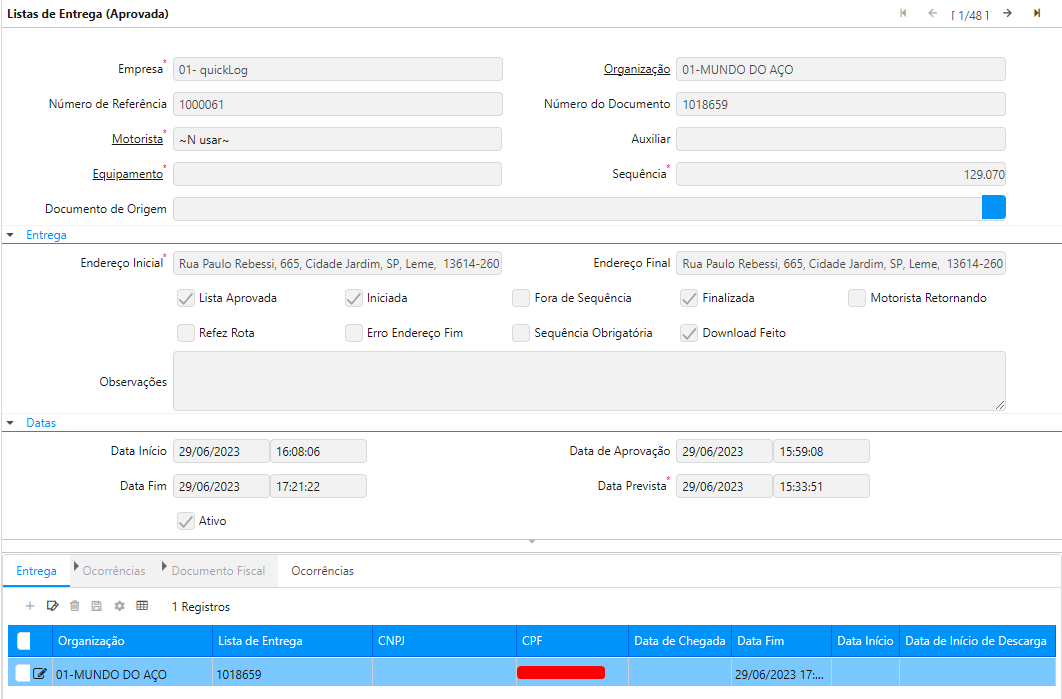Screen dimensions: 1062x699
Task: Add a new record with the plus icon
Action: click(x=30, y=606)
